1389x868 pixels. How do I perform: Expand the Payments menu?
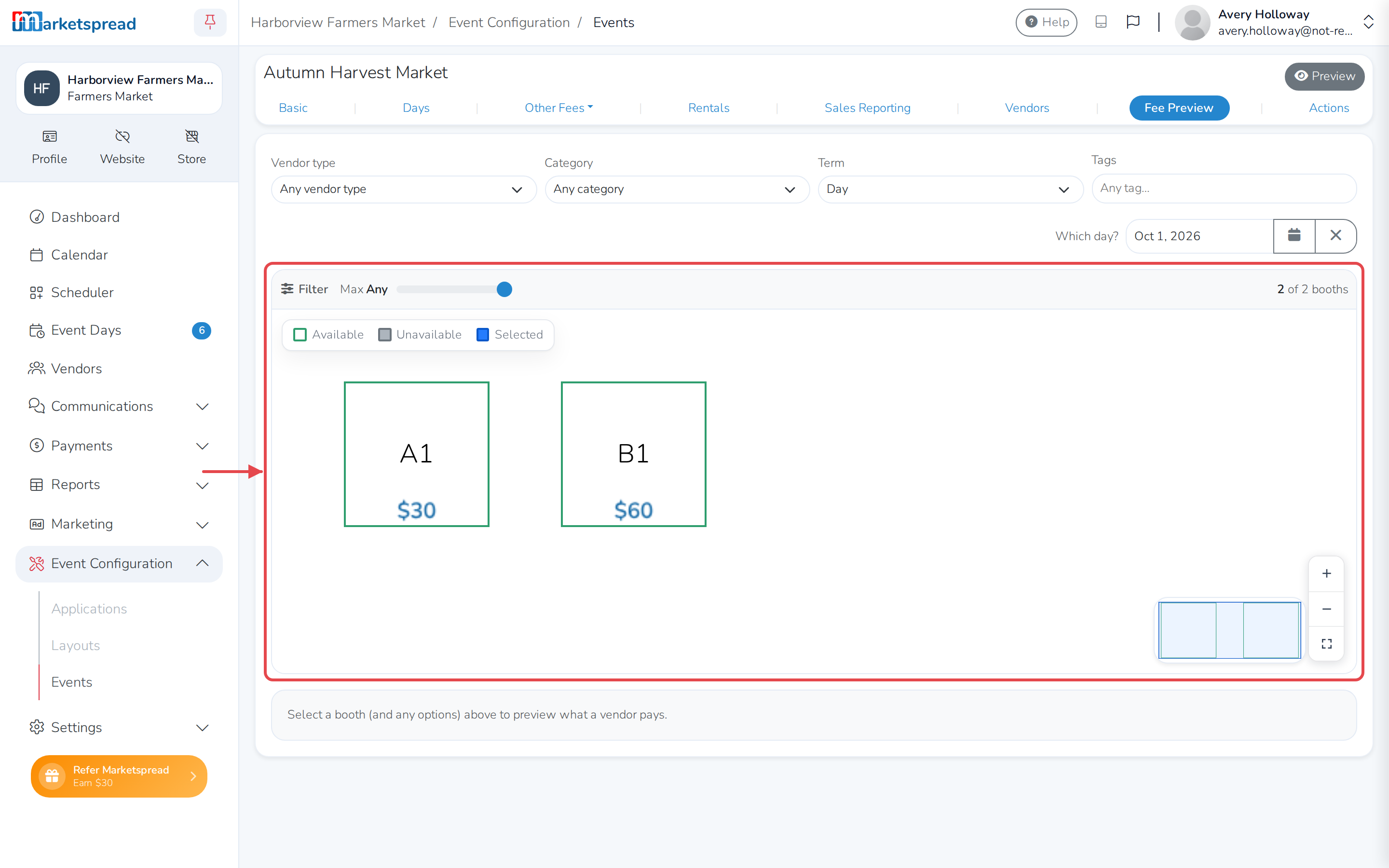coord(119,446)
